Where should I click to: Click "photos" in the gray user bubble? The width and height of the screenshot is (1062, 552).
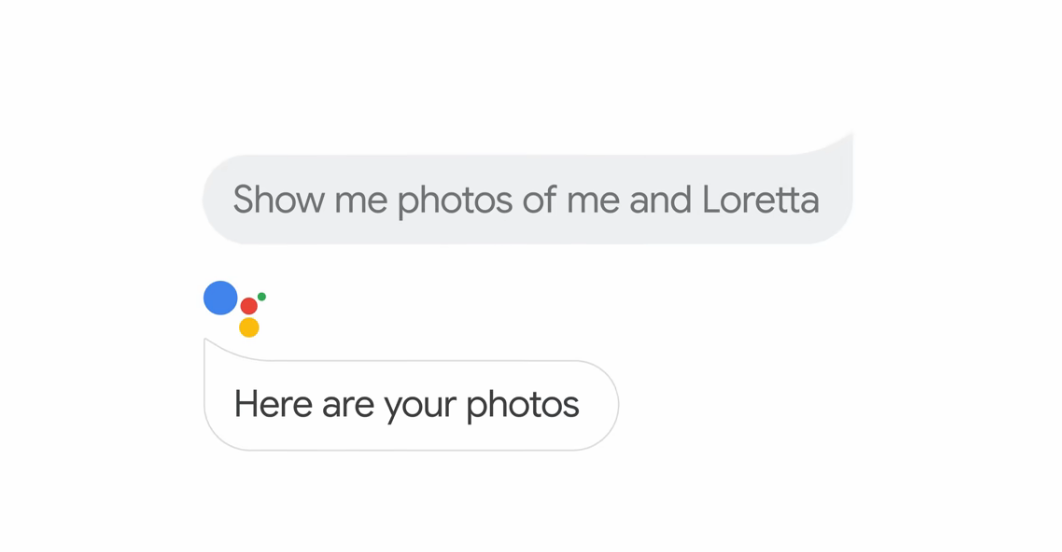click(x=454, y=201)
